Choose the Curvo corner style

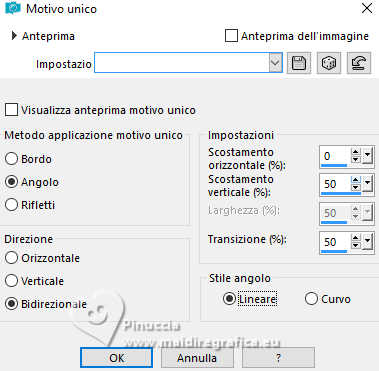[311, 299]
